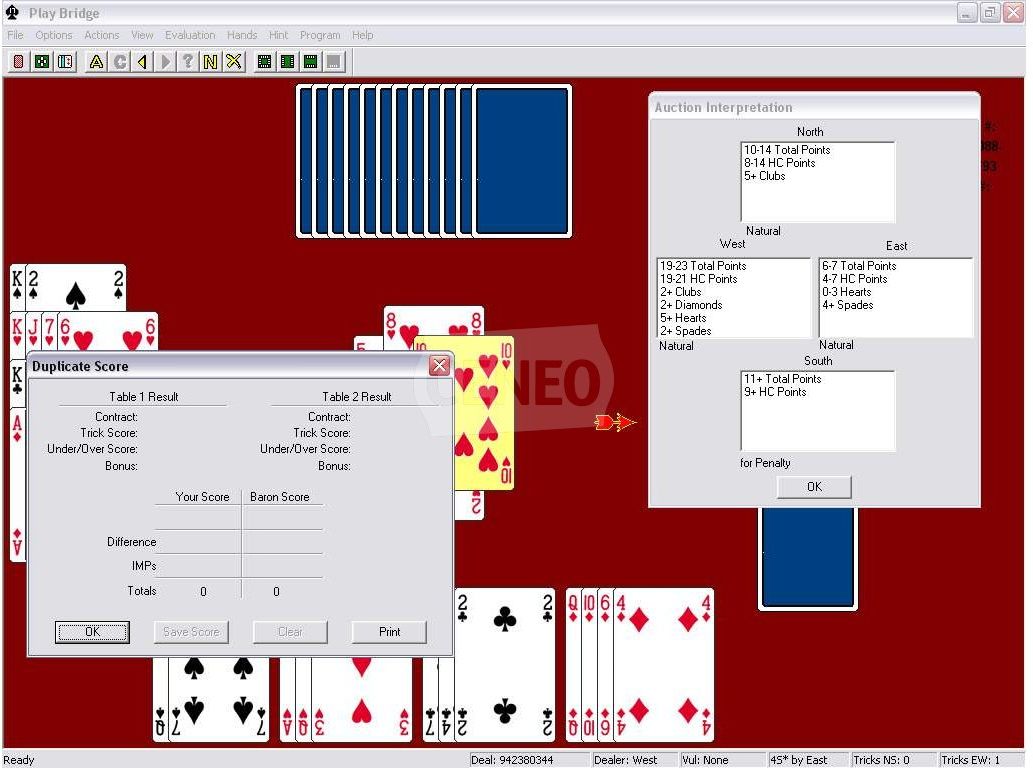Click OK in the Duplicate Score dialog
The image size is (1033, 768).
pyautogui.click(x=91, y=632)
